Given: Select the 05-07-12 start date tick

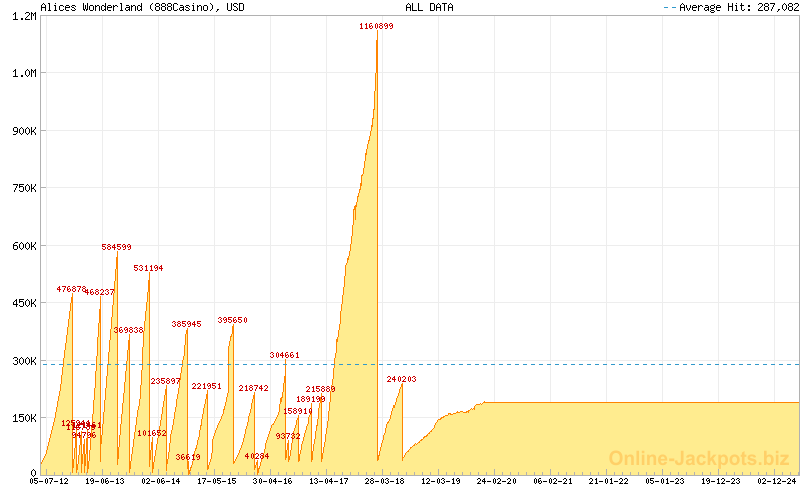Looking at the screenshot, I should 49,481.
